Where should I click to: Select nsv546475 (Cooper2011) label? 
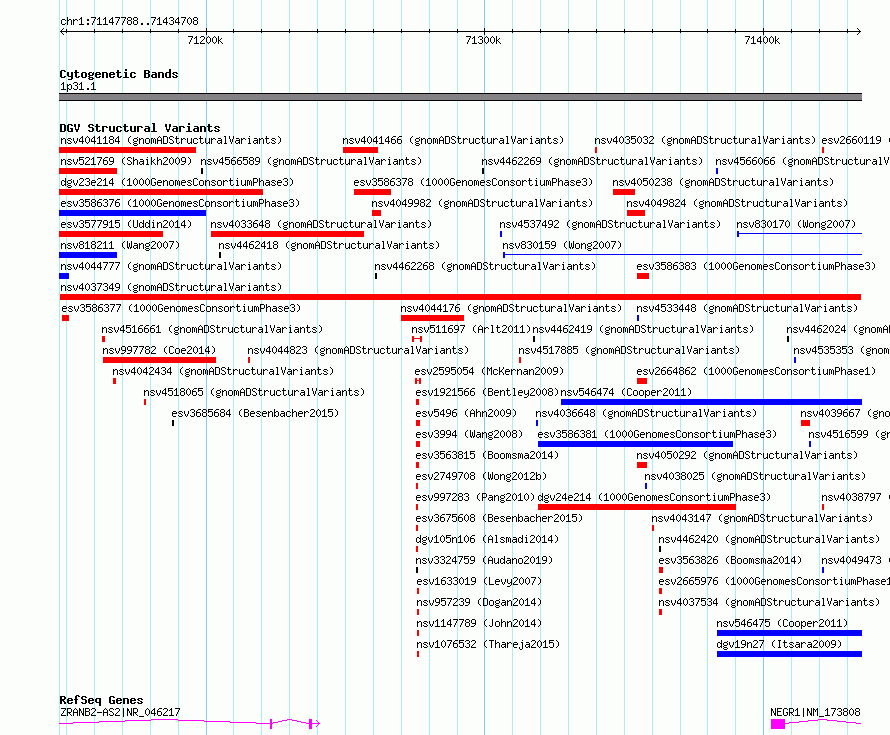(782, 623)
